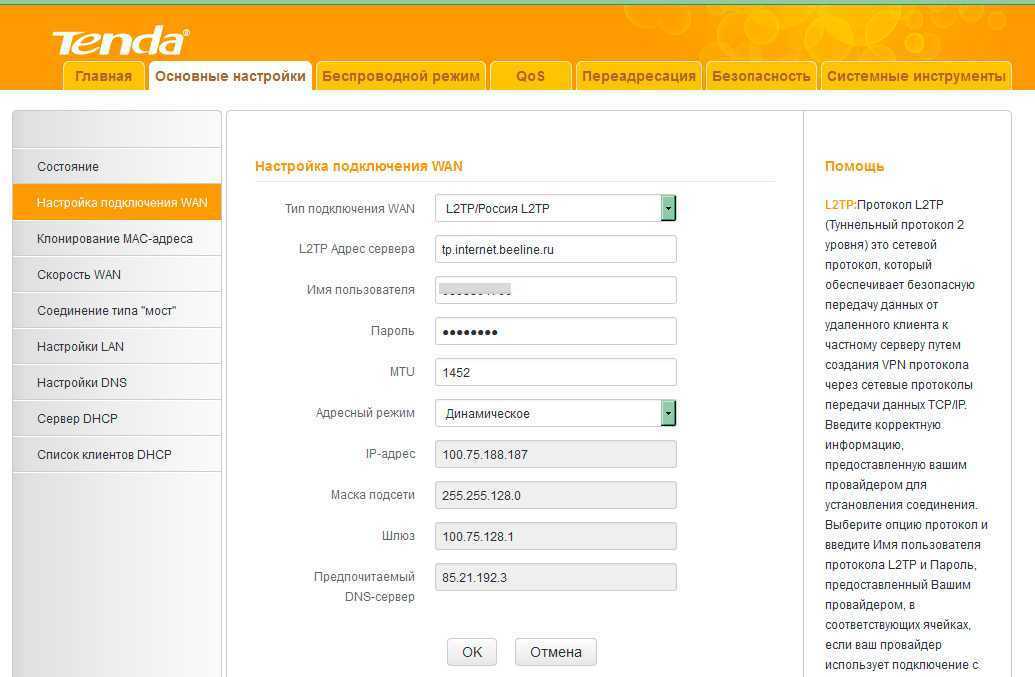
Task: Click the Отмена button
Action: (556, 652)
